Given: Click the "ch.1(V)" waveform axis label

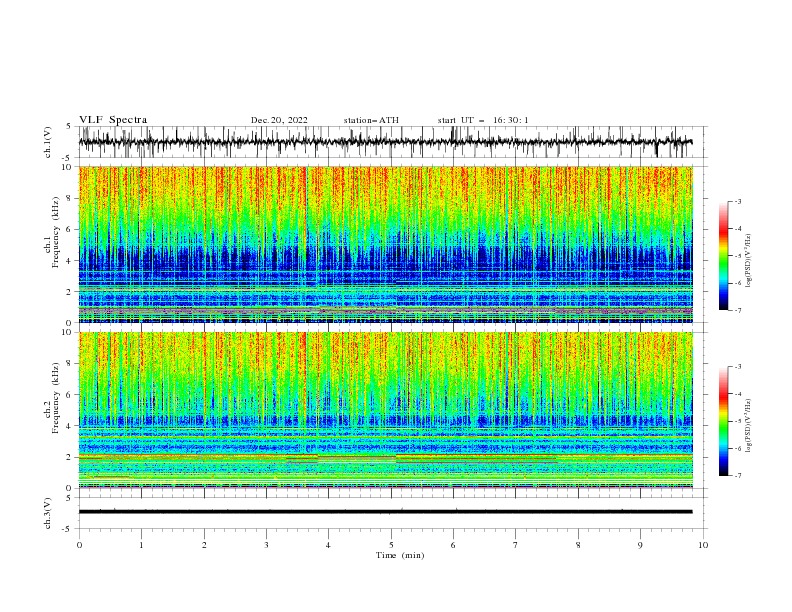Looking at the screenshot, I should [48, 142].
